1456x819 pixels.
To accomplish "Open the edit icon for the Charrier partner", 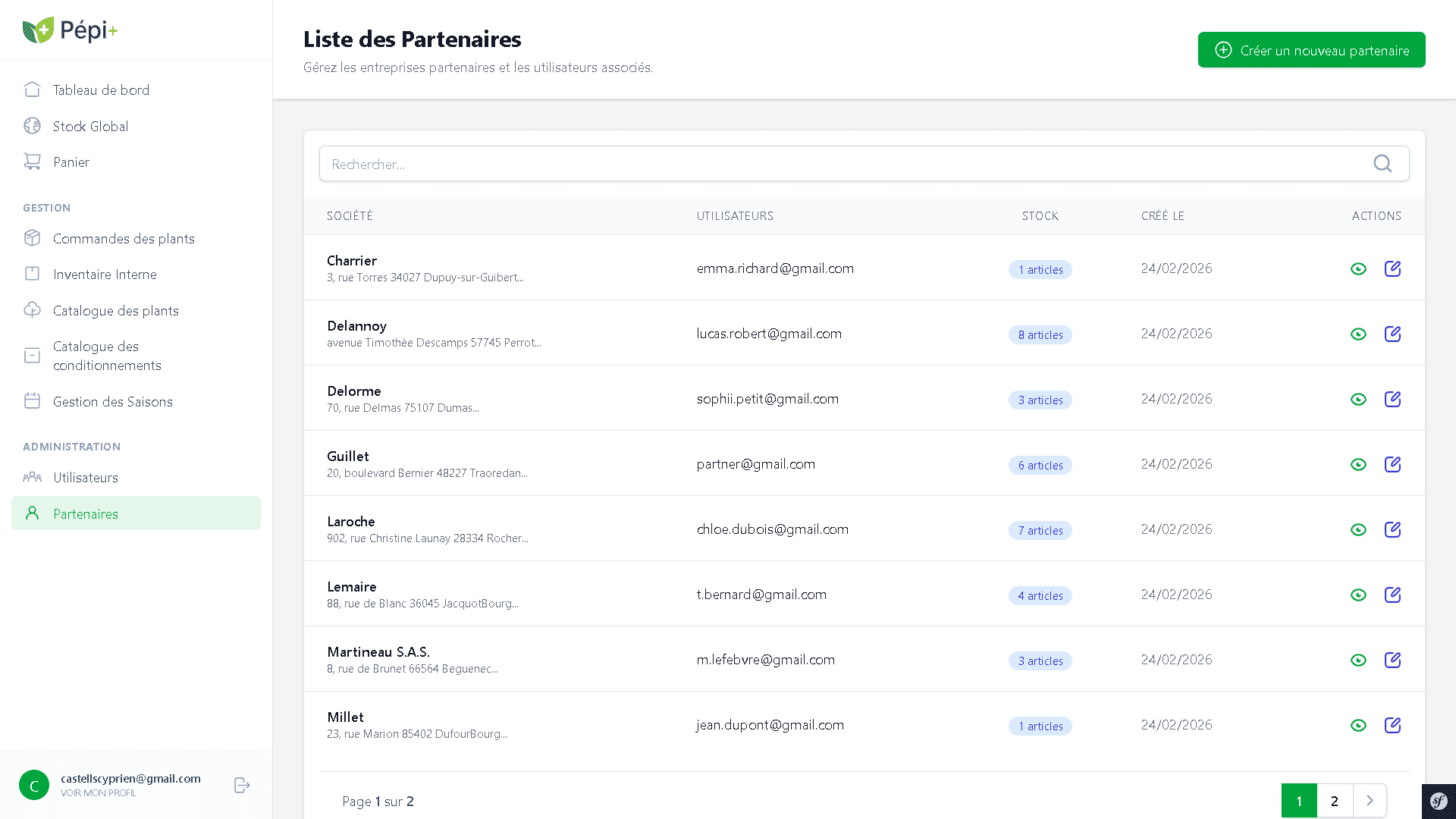I will pos(1393,268).
